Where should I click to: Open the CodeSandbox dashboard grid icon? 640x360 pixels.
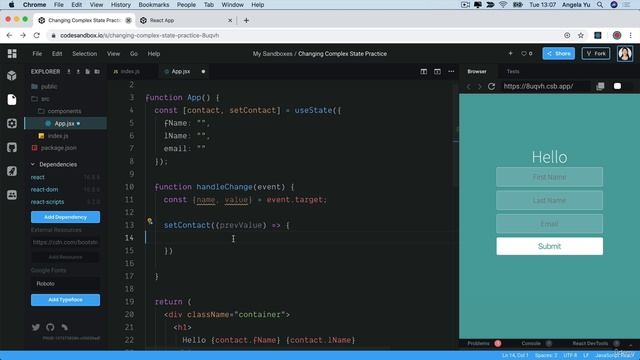coord(12,53)
